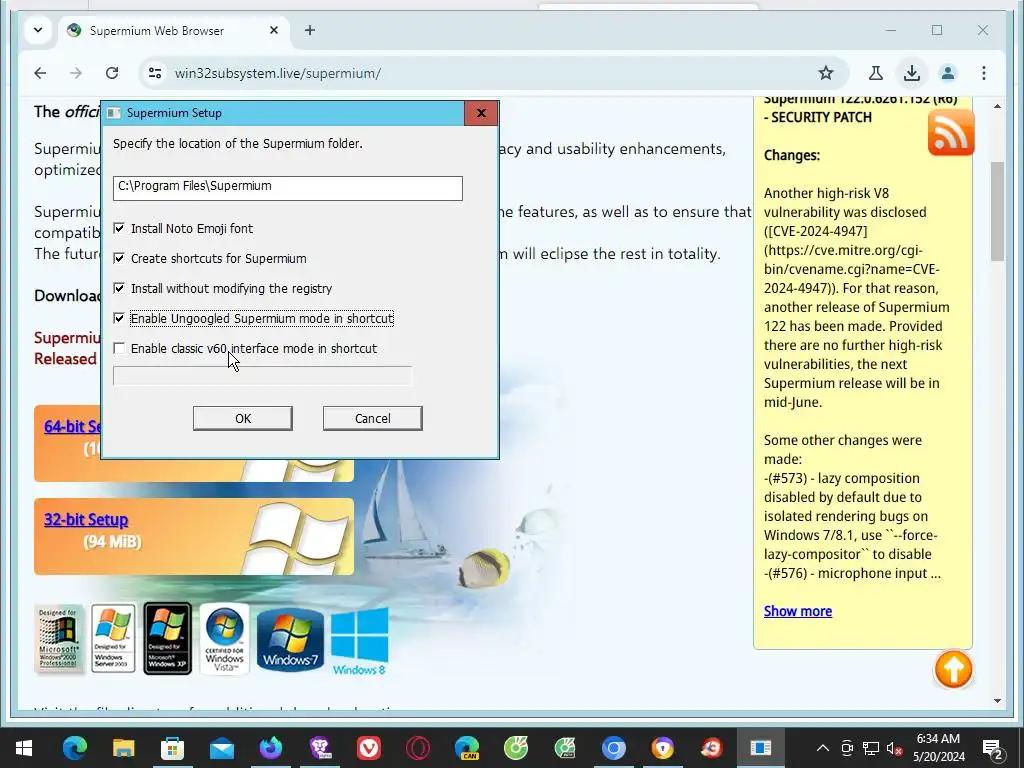Edit the Supermium install folder path field
The width and height of the screenshot is (1024, 768).
click(288, 188)
